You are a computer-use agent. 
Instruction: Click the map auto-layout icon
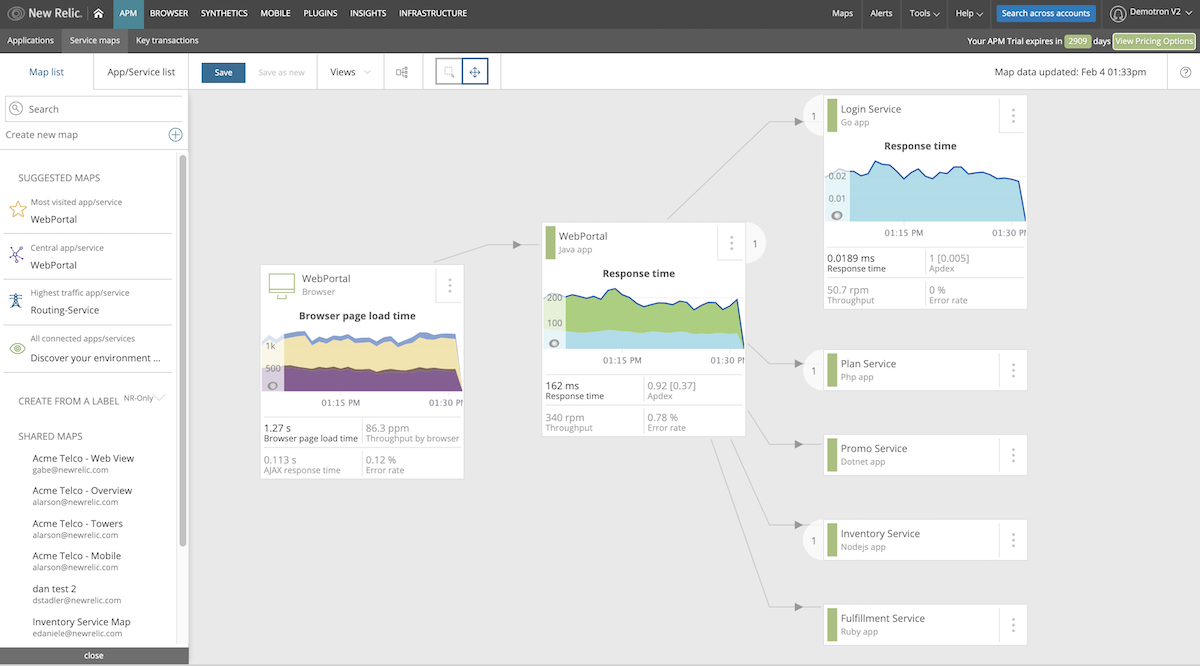click(402, 72)
